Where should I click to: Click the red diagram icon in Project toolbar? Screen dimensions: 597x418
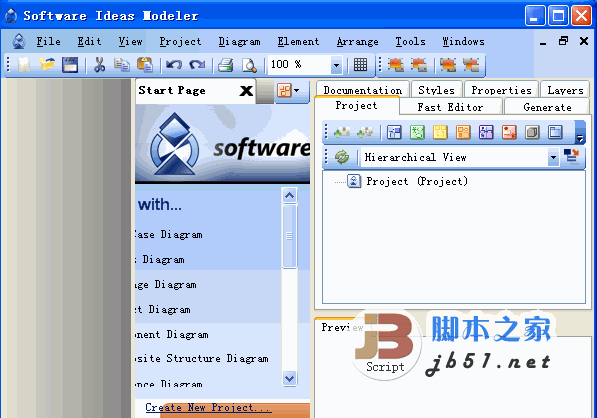pyautogui.click(x=509, y=132)
